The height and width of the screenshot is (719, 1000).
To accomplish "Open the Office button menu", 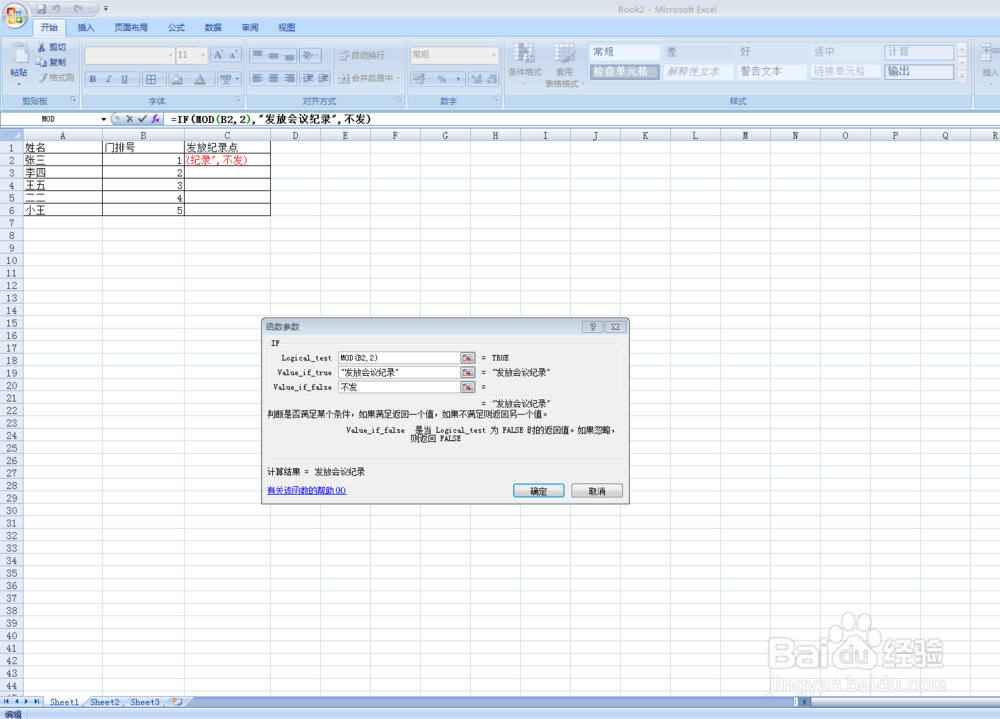I will coord(14,14).
